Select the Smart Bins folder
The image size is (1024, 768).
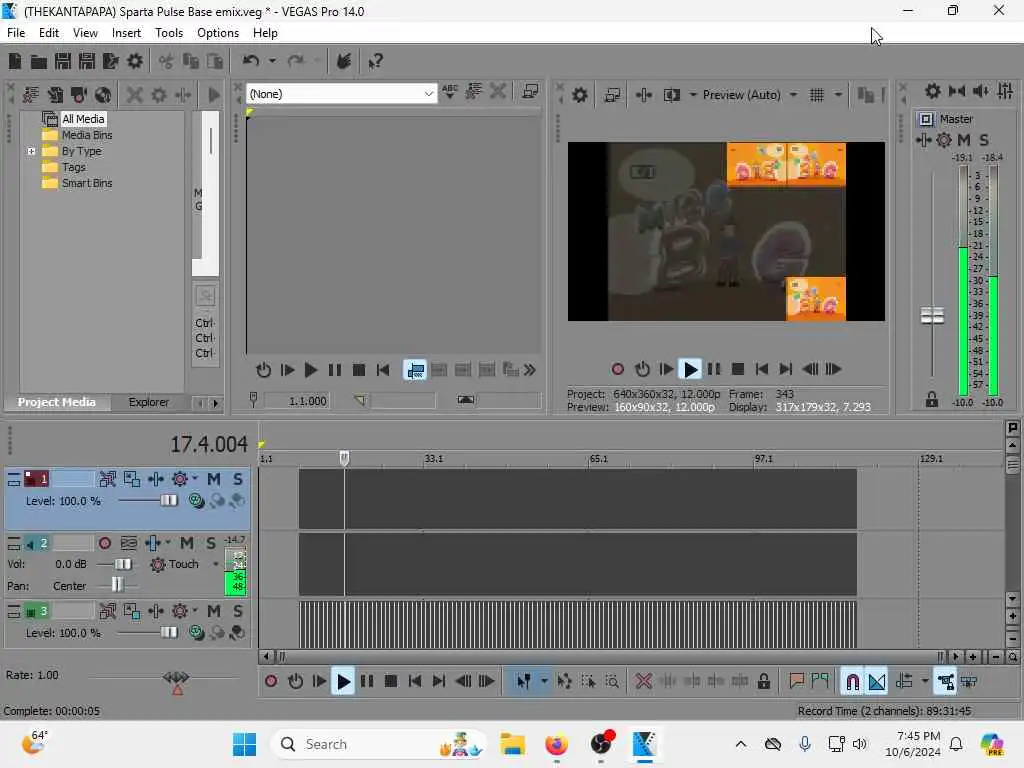pyautogui.click(x=87, y=184)
